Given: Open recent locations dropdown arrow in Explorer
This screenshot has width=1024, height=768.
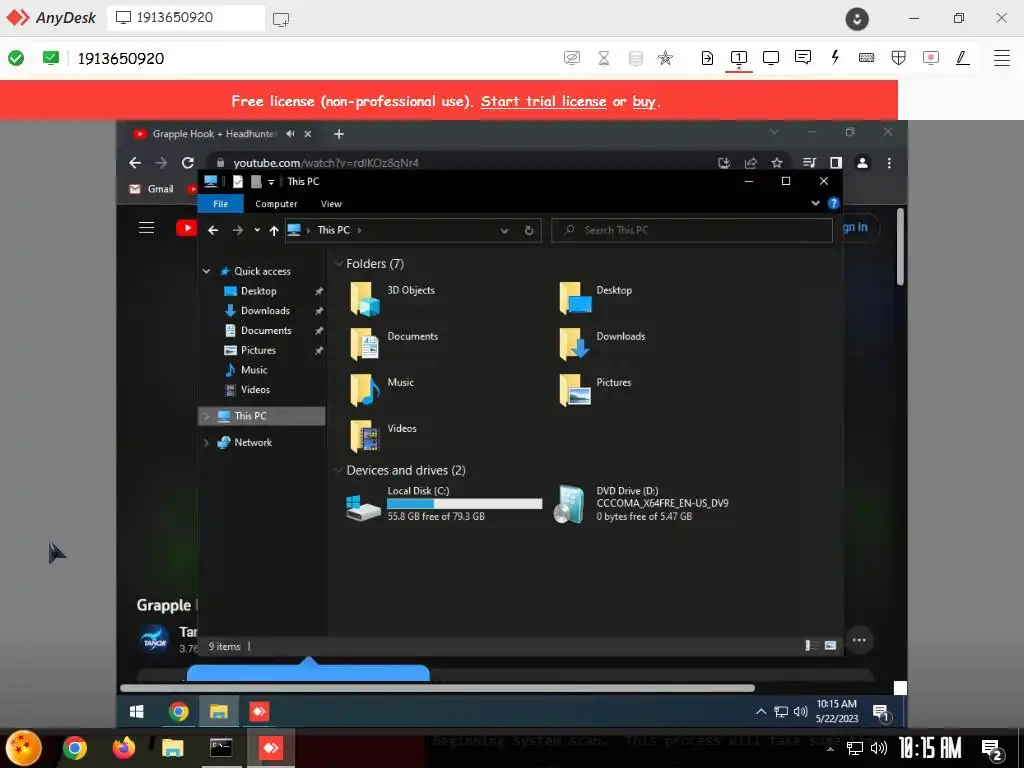Looking at the screenshot, I should [x=257, y=230].
